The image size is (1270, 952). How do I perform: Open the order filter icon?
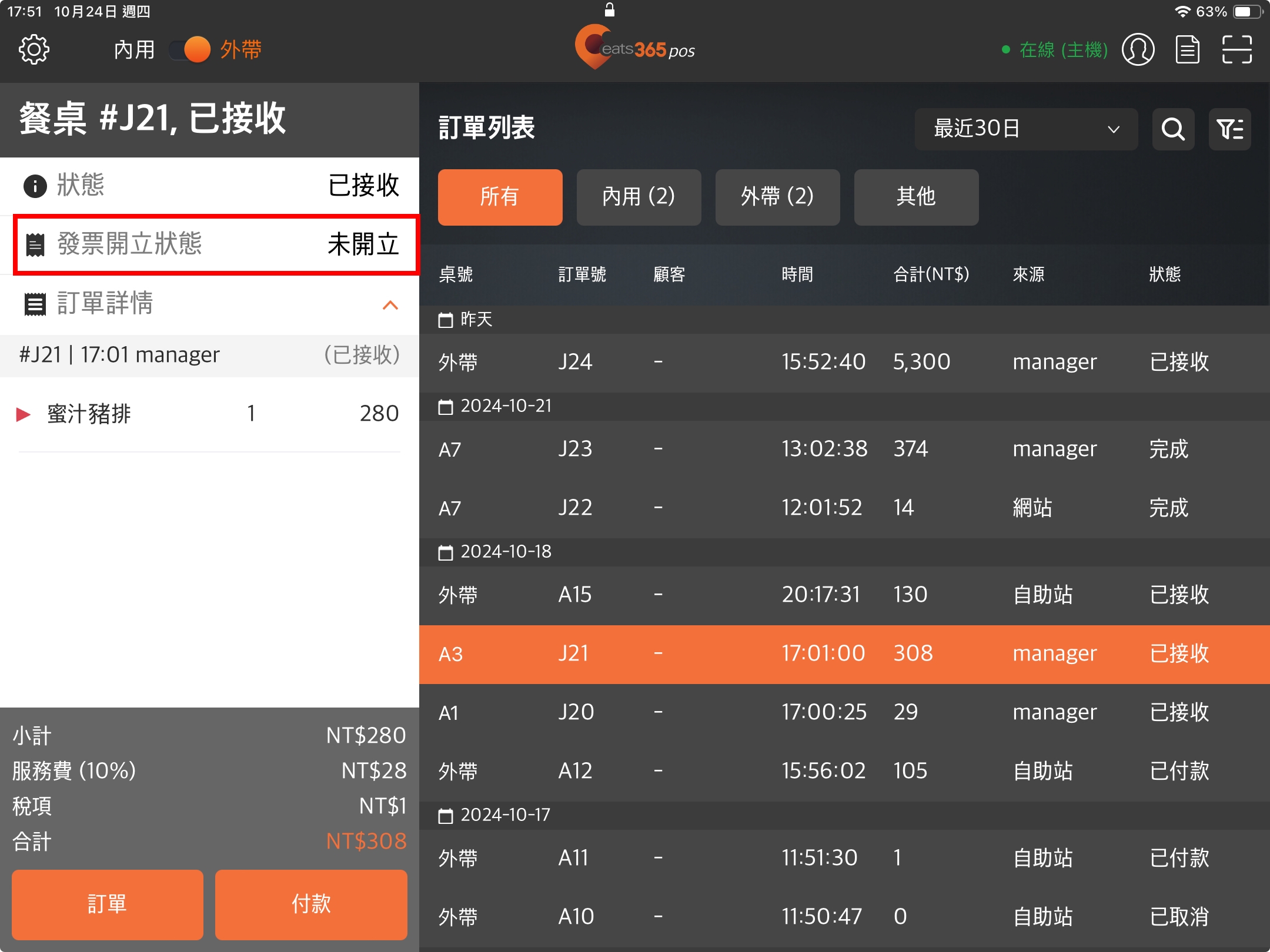tap(1229, 129)
